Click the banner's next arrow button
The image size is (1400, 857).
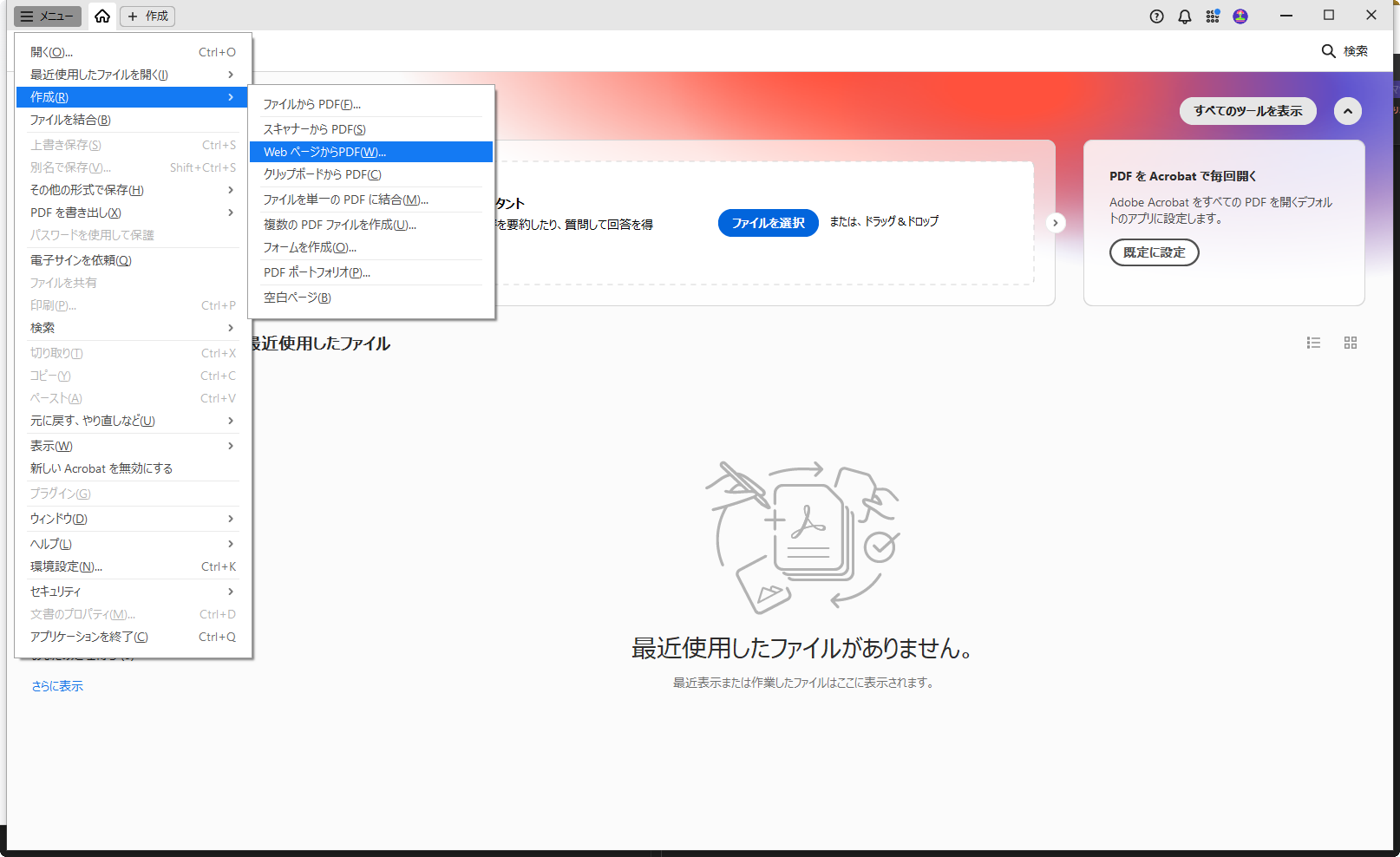(x=1055, y=223)
